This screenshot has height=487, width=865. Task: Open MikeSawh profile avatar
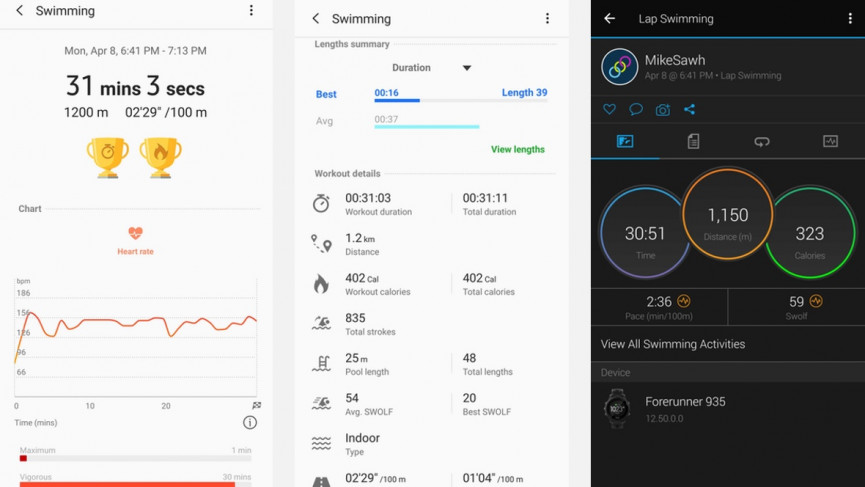(620, 67)
